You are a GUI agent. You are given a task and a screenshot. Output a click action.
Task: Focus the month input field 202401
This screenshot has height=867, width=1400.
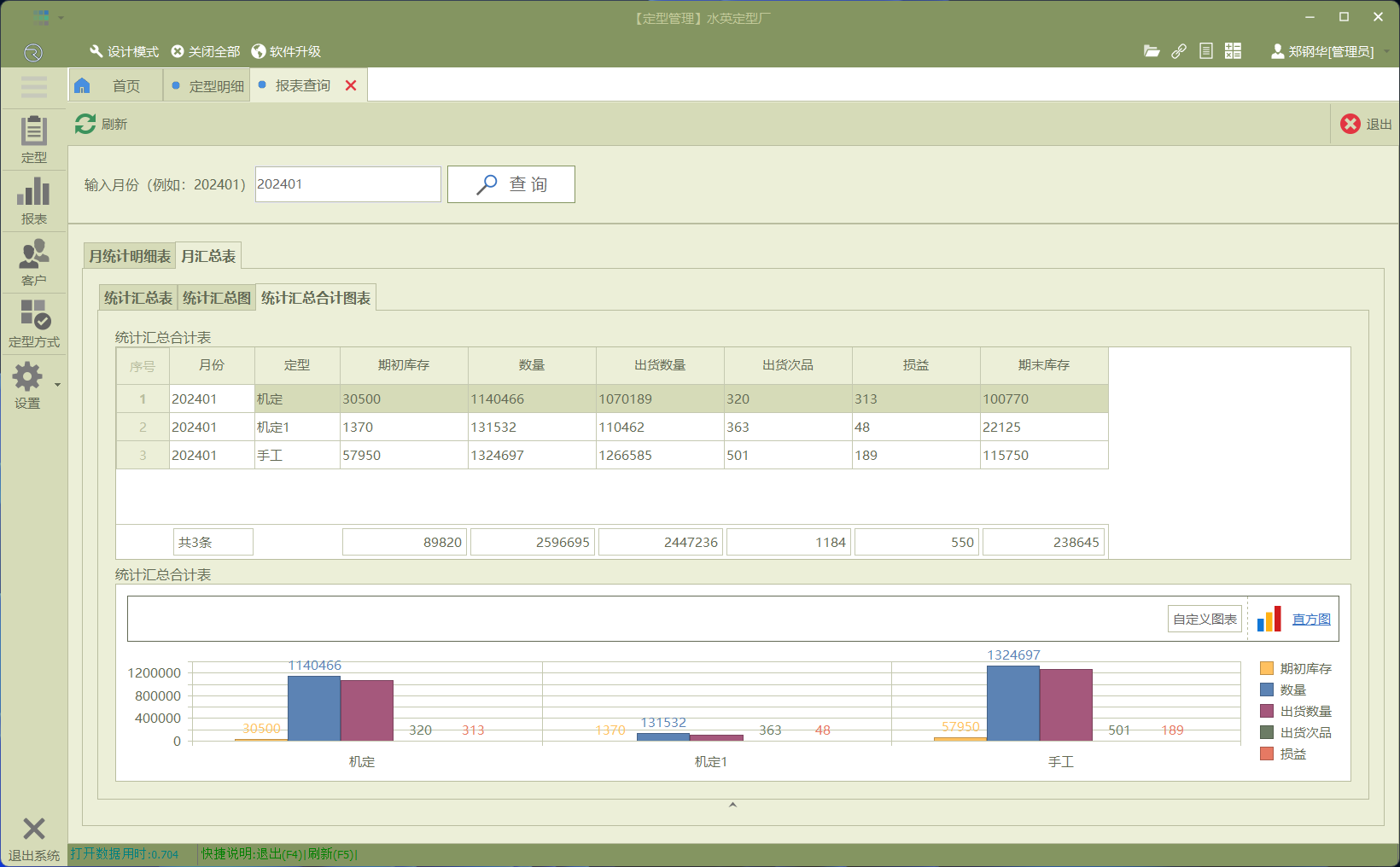[347, 184]
